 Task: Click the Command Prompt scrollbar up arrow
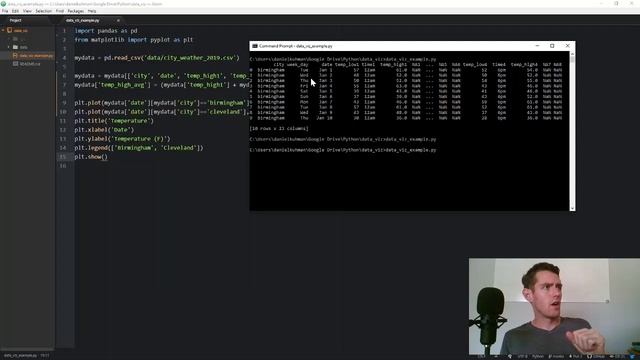[x=572, y=54]
